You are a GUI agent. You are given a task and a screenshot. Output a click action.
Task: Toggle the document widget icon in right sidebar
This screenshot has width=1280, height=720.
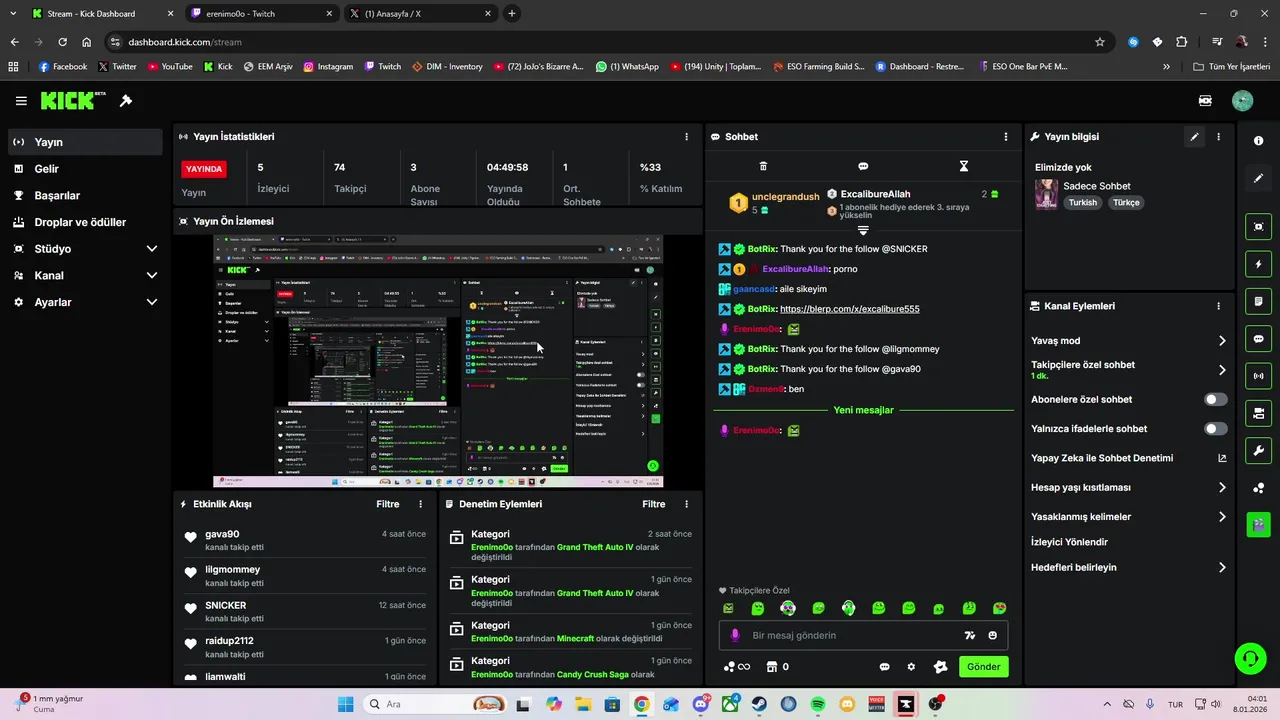[x=1258, y=301]
